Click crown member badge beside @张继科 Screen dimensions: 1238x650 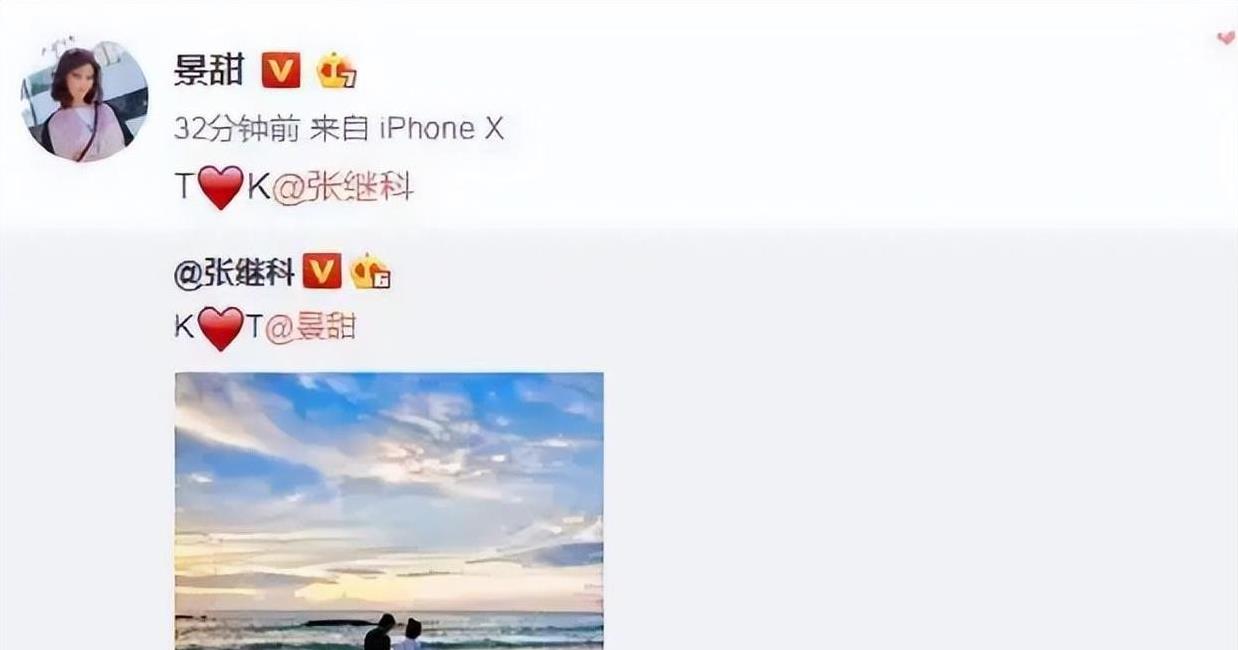(369, 272)
